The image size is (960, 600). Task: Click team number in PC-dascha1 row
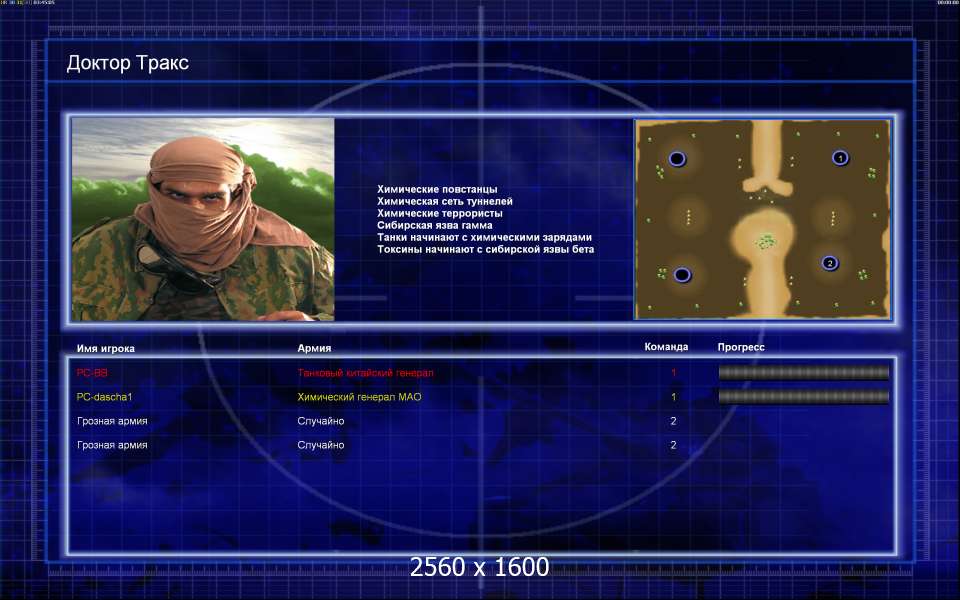[673, 397]
